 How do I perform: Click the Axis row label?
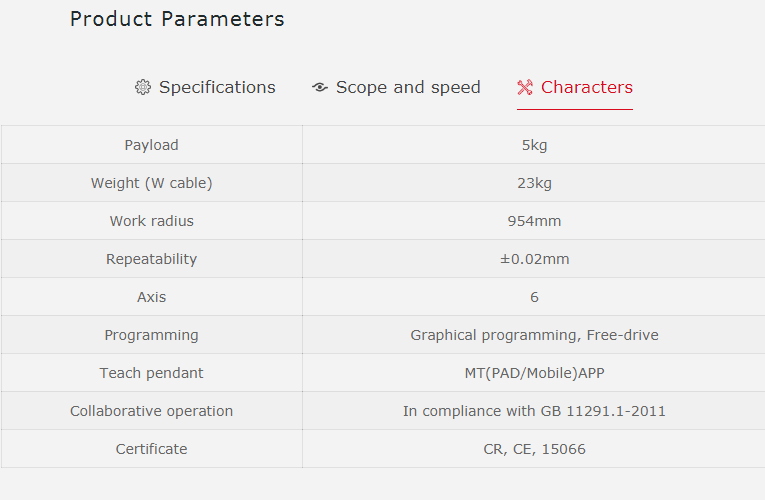pos(151,297)
